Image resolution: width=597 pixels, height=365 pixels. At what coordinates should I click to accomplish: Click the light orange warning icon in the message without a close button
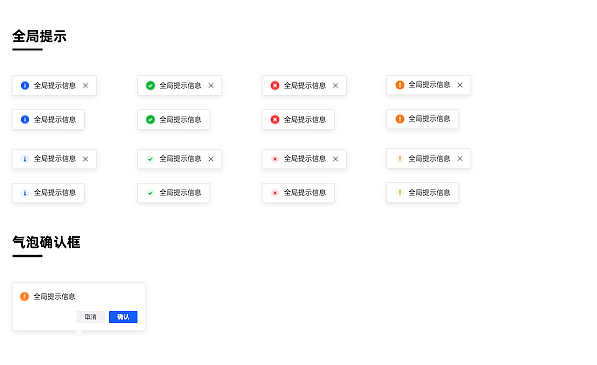tap(400, 192)
